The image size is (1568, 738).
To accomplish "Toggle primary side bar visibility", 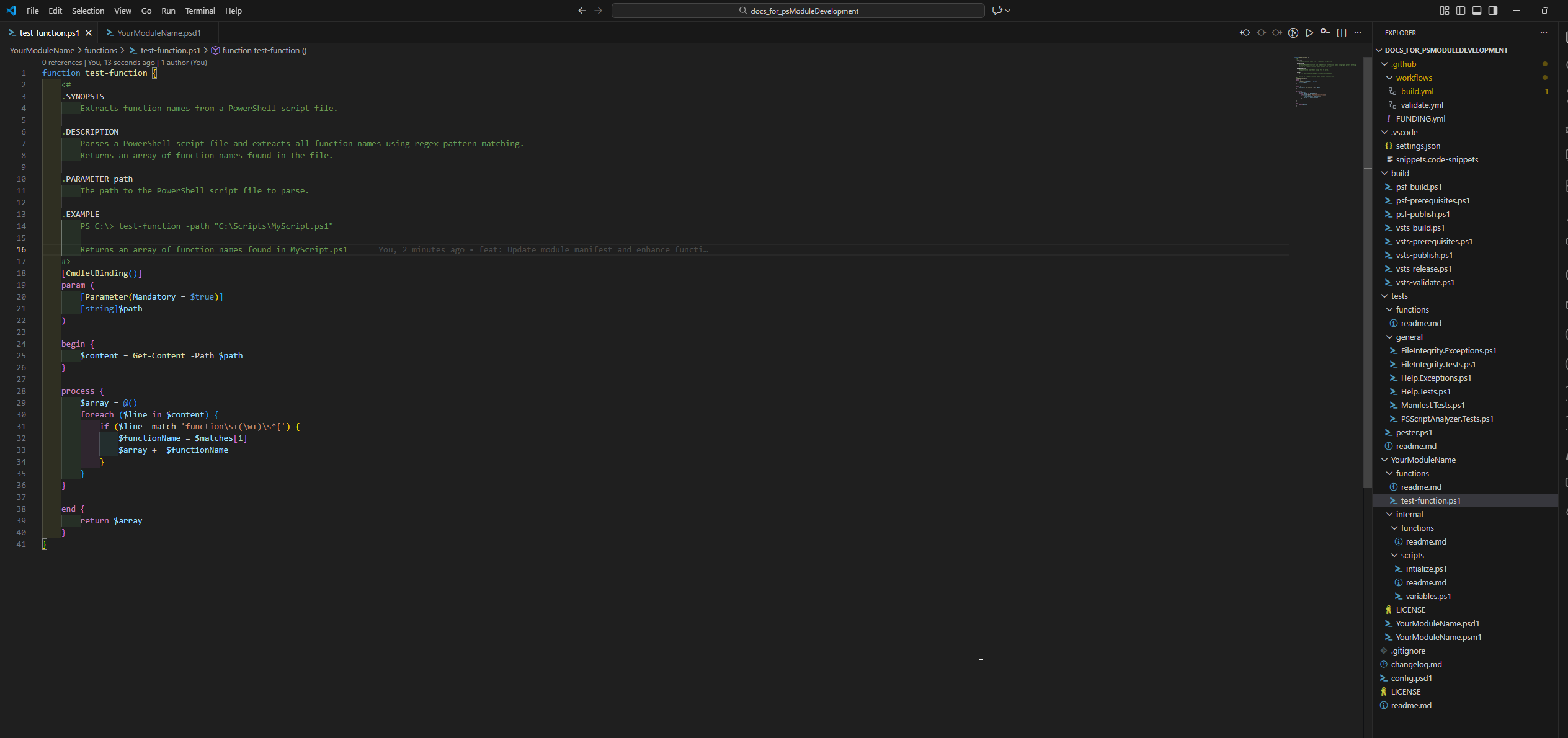I will tap(1461, 11).
